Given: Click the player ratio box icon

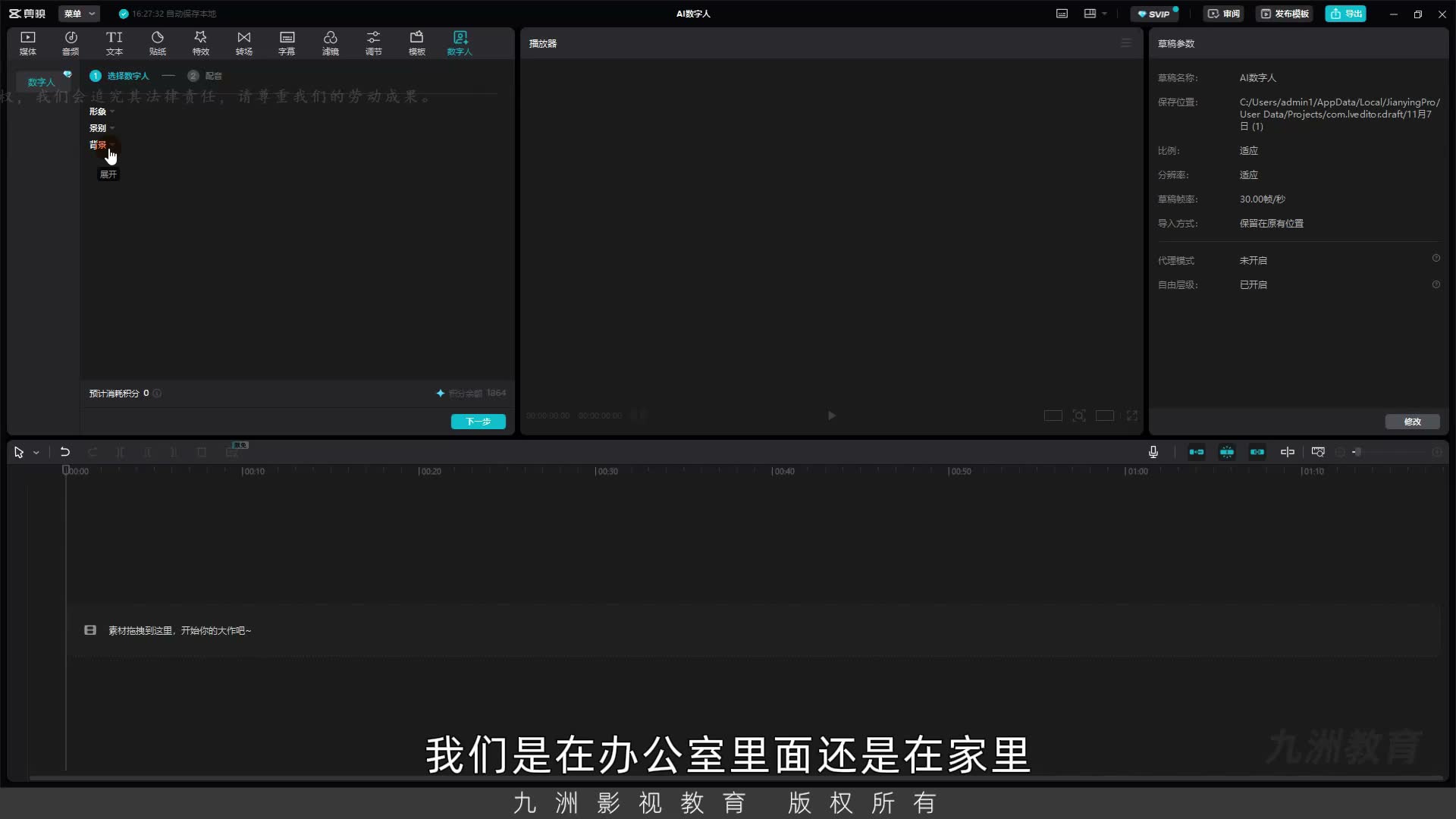Looking at the screenshot, I should [x=1053, y=416].
